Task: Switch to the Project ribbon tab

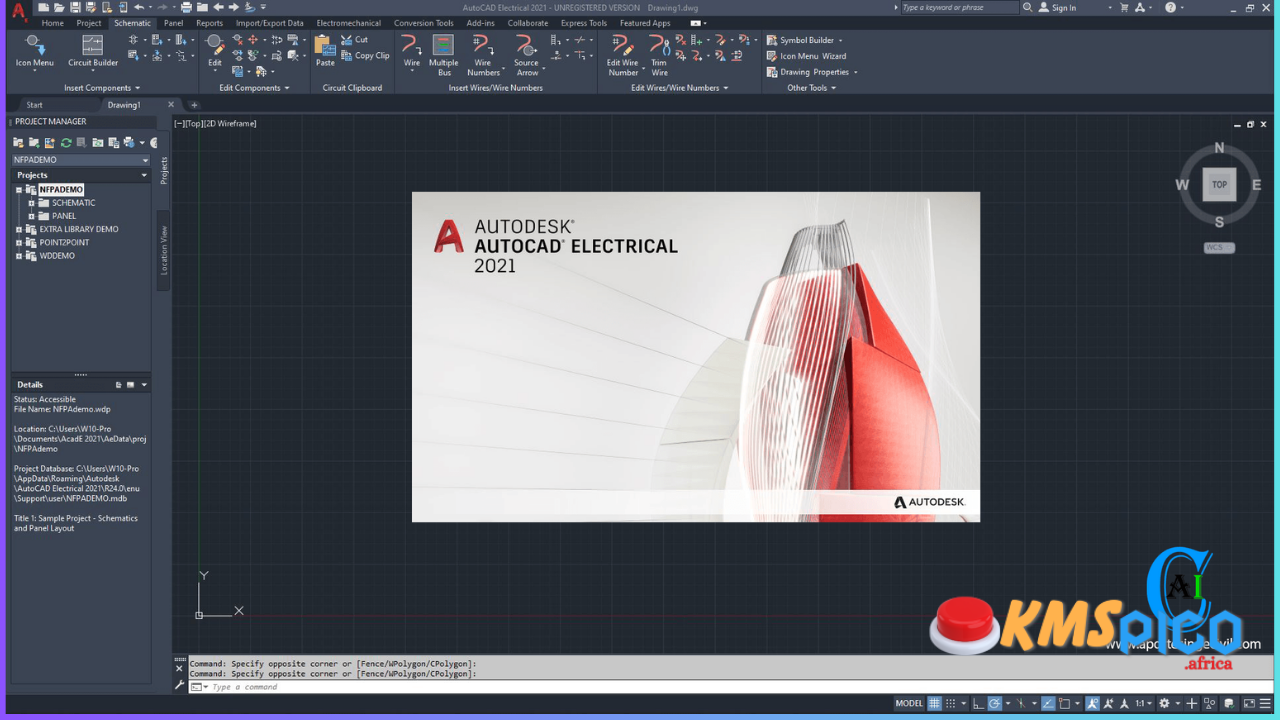Action: click(x=89, y=23)
